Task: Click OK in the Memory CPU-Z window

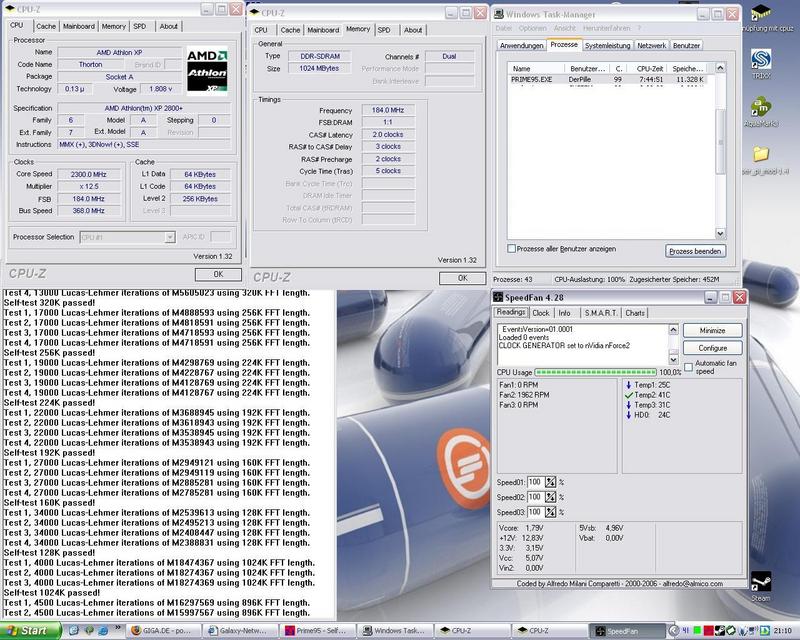Action: [462, 278]
